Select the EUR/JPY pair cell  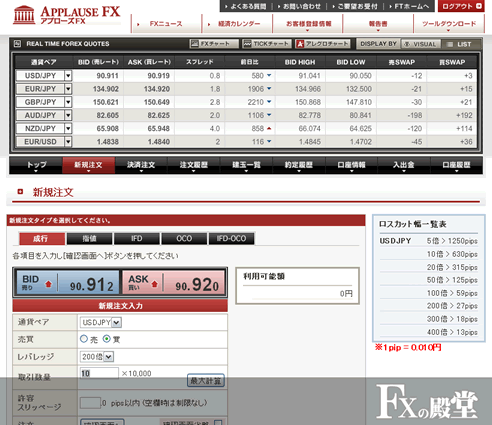click(40, 89)
